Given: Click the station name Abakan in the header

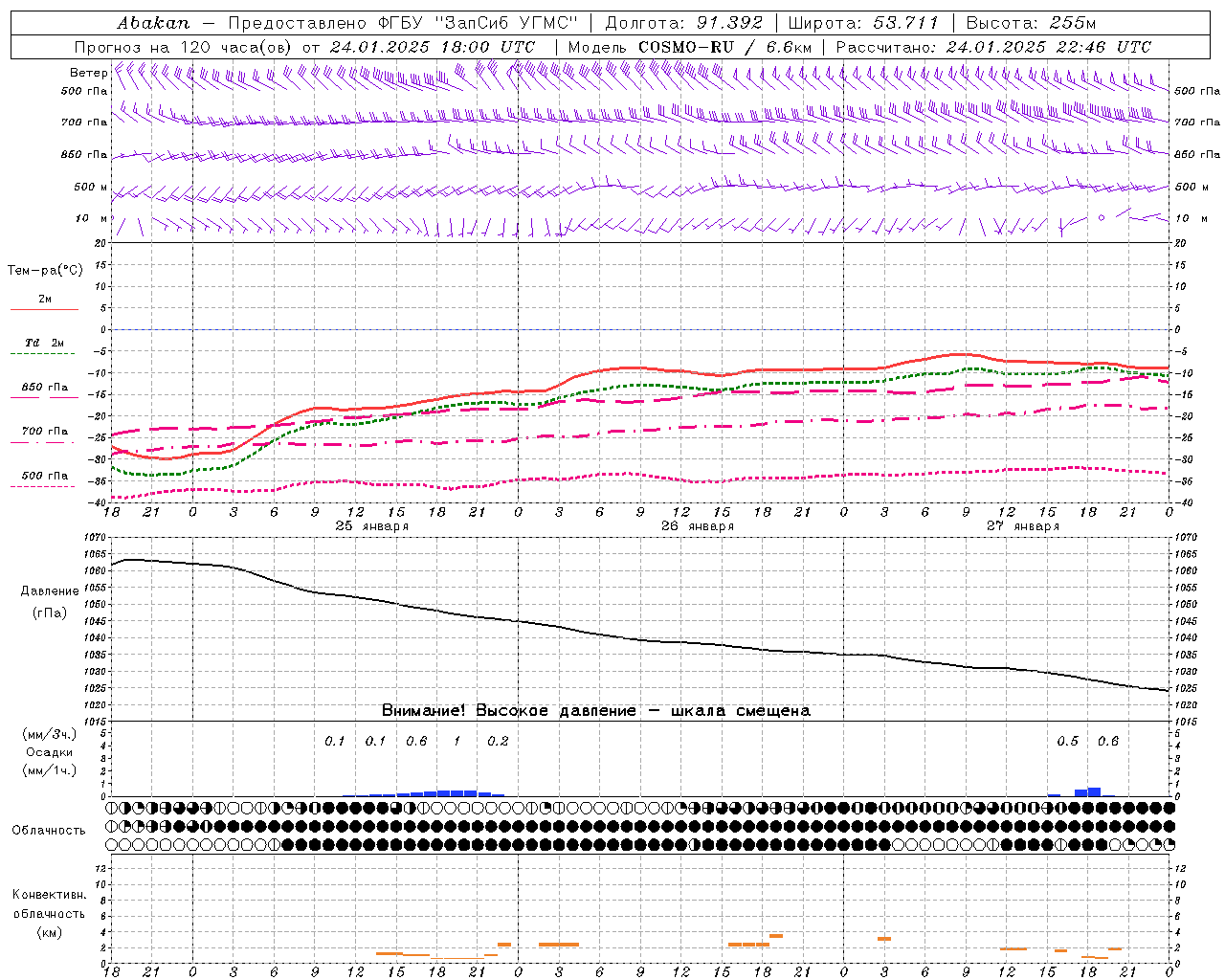Looking at the screenshot, I should [x=153, y=23].
